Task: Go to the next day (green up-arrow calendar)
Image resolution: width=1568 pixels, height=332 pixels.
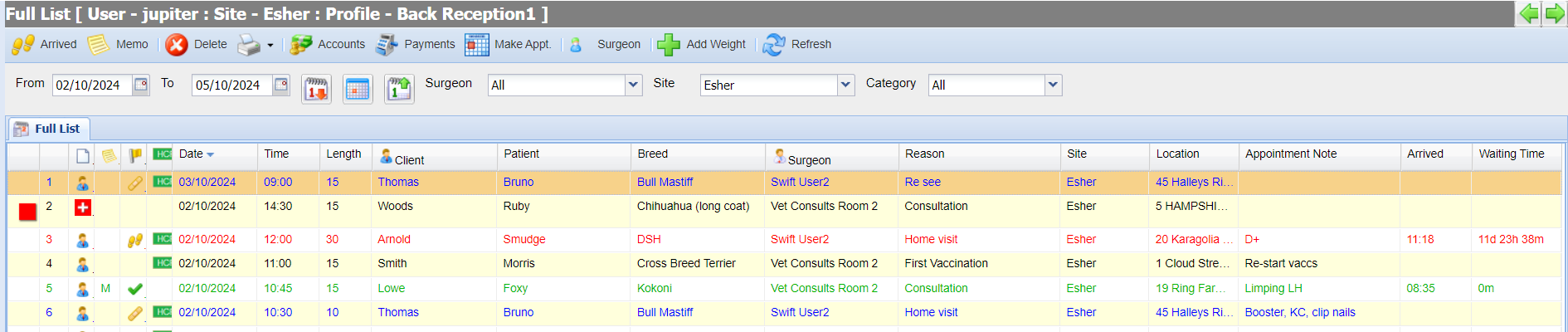Action: [399, 88]
